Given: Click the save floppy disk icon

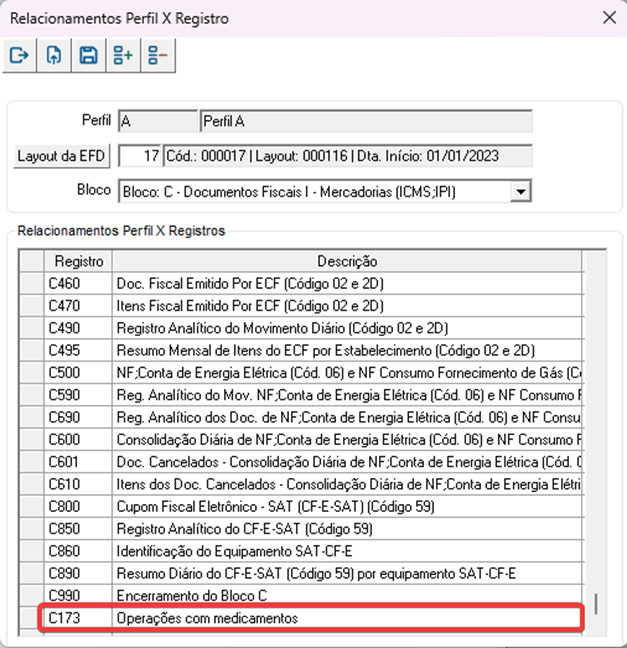Looking at the screenshot, I should [88, 55].
